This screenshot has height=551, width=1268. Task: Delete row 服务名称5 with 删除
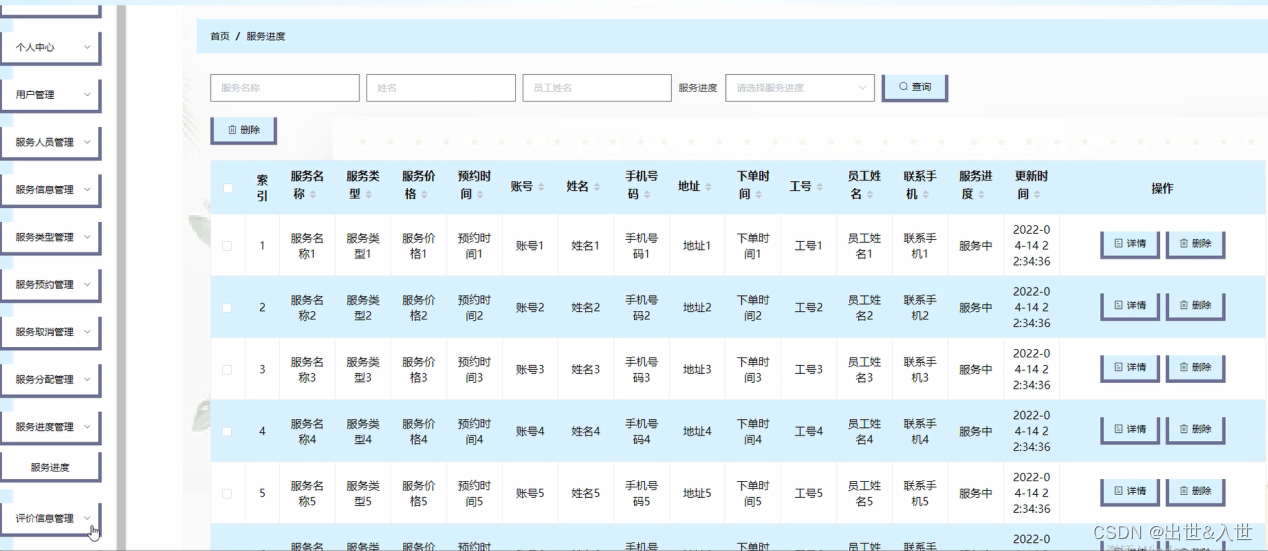1195,492
